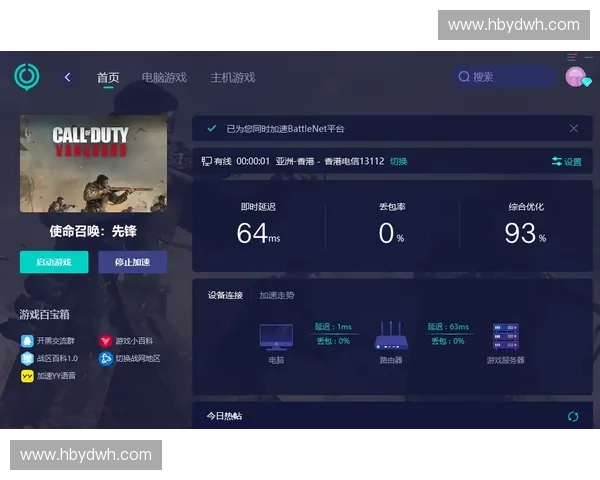Dismiss the BattleNet acceleration notice

573,128
